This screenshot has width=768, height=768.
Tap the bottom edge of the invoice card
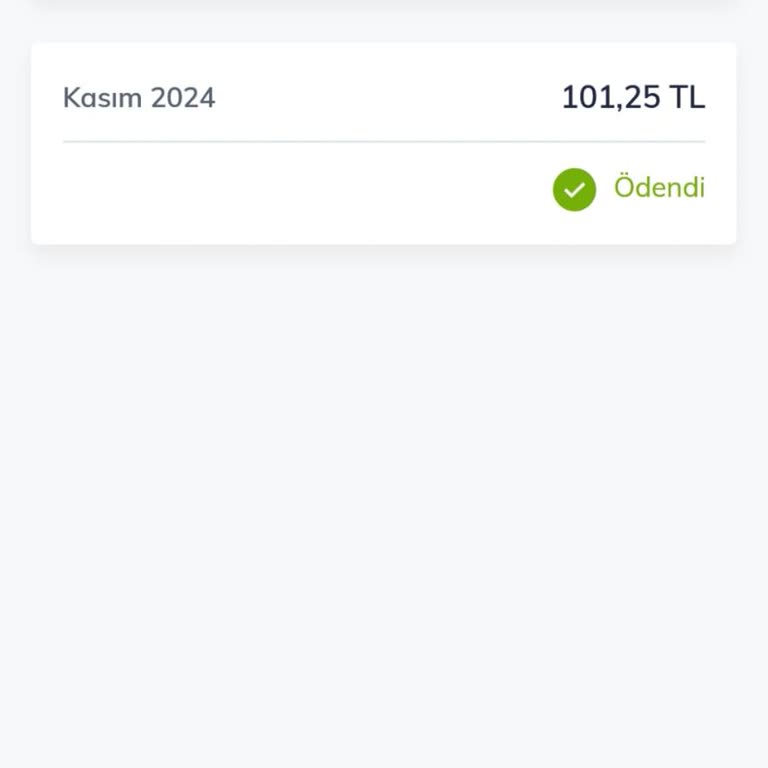383,240
